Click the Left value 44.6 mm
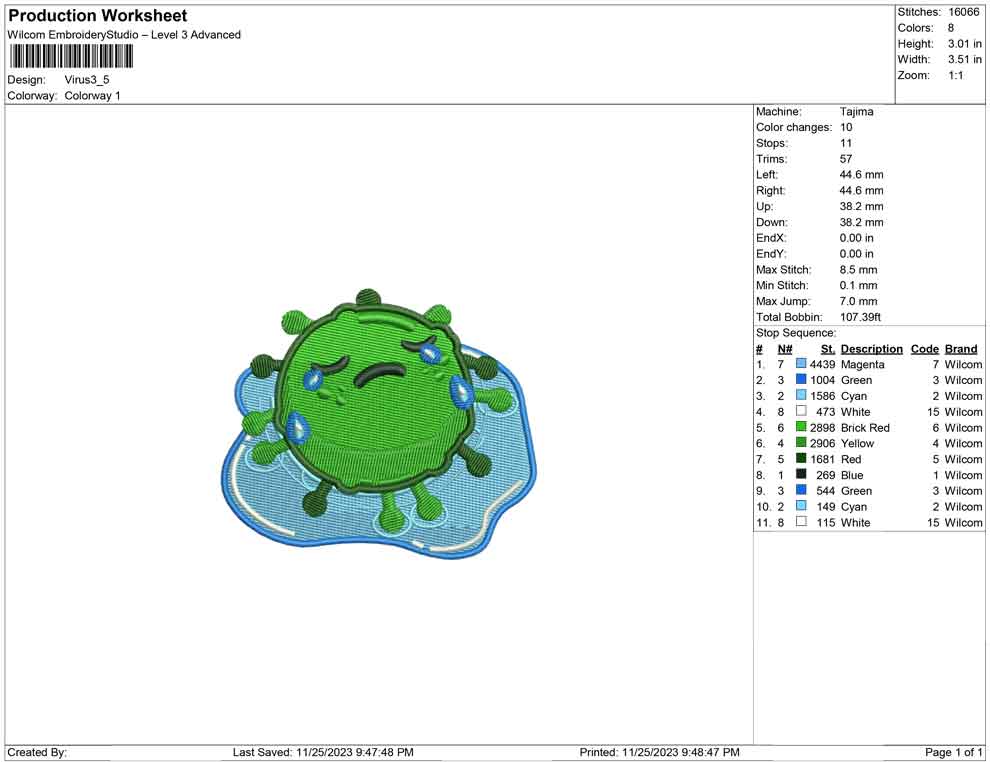 click(x=861, y=175)
